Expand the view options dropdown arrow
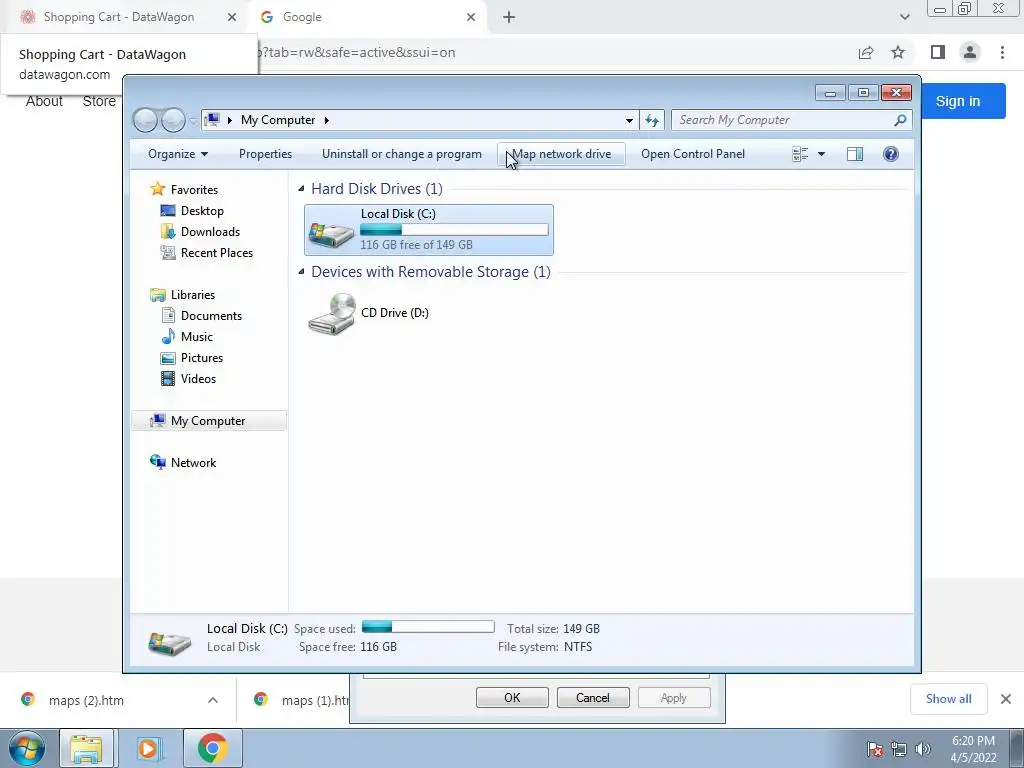 [x=822, y=154]
